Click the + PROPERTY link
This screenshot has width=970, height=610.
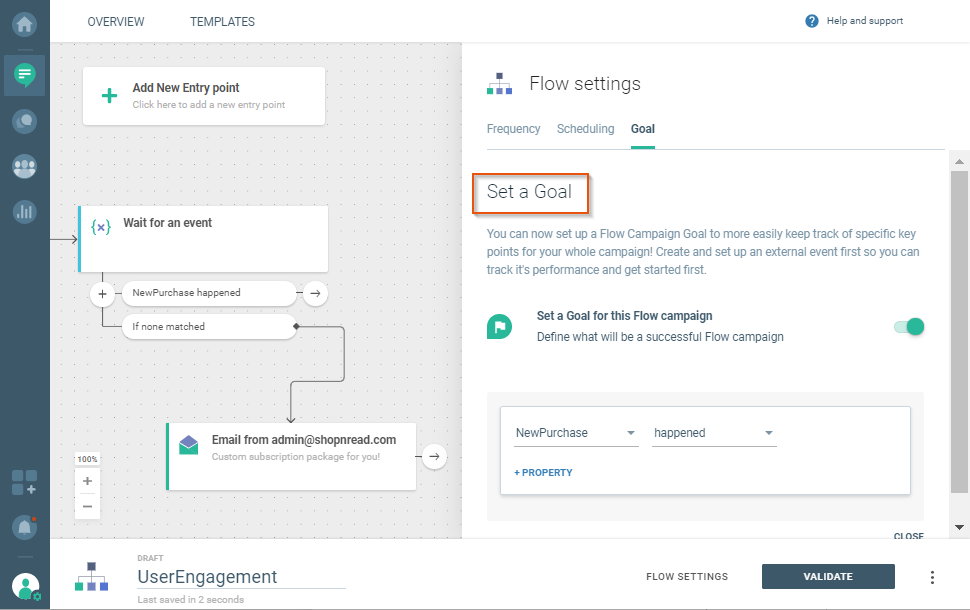[543, 473]
